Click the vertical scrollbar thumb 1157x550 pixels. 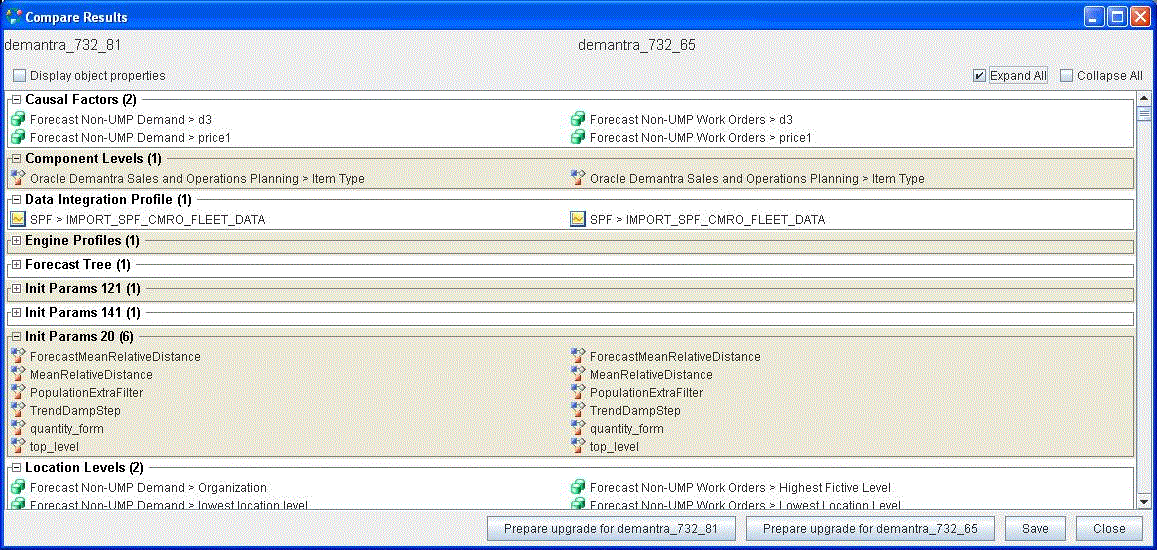click(x=1144, y=113)
